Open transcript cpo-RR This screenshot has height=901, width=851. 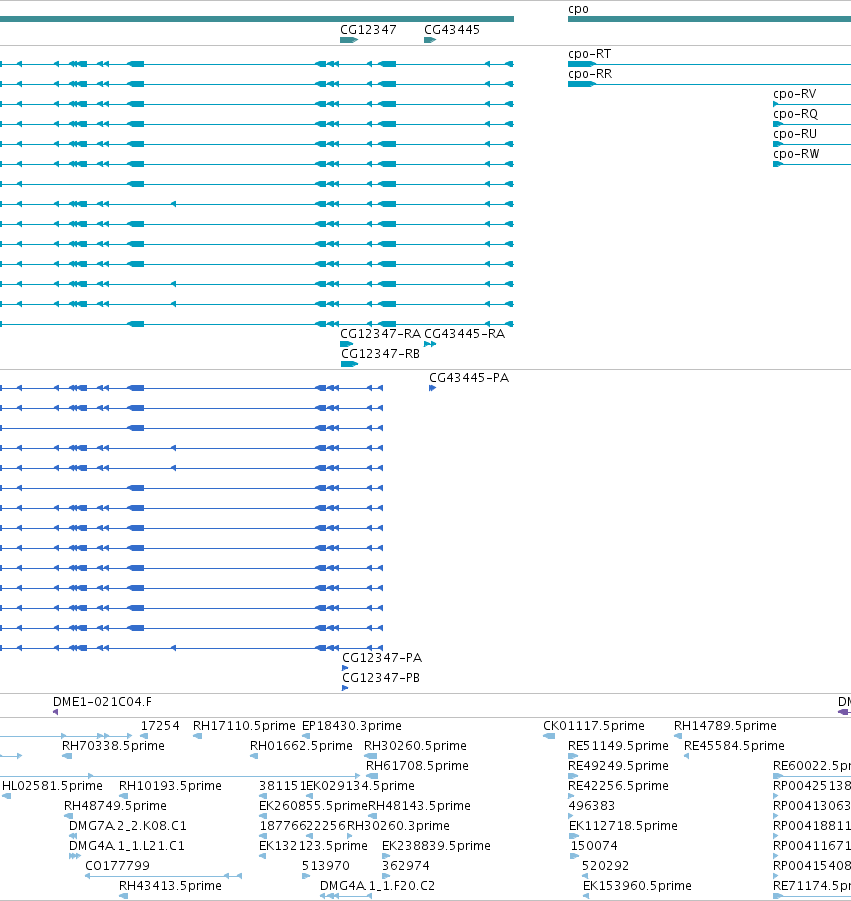(590, 74)
